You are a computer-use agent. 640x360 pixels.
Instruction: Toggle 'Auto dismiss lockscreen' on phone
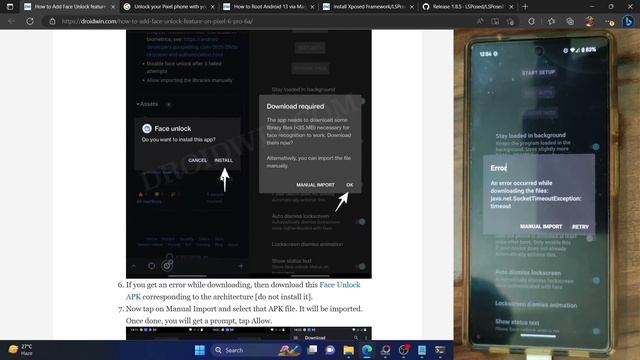(596, 280)
